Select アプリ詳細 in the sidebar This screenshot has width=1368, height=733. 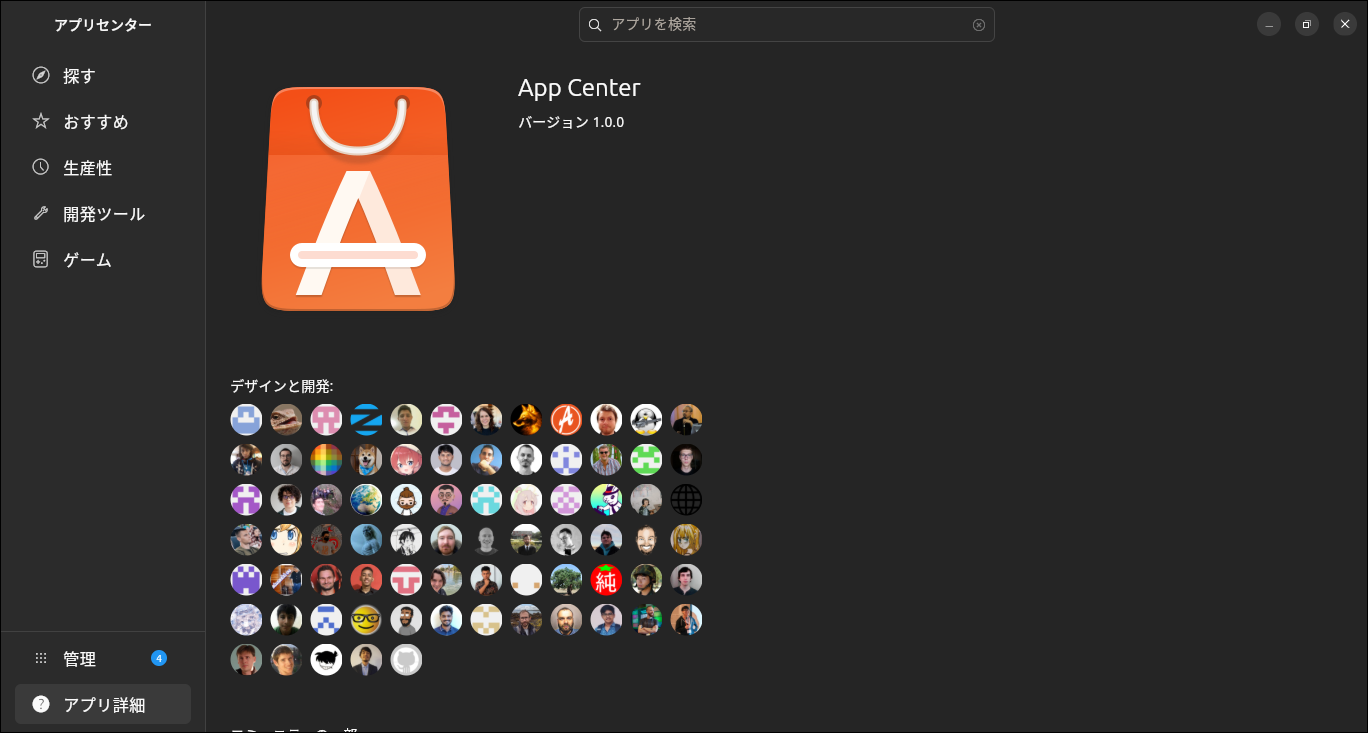click(103, 705)
